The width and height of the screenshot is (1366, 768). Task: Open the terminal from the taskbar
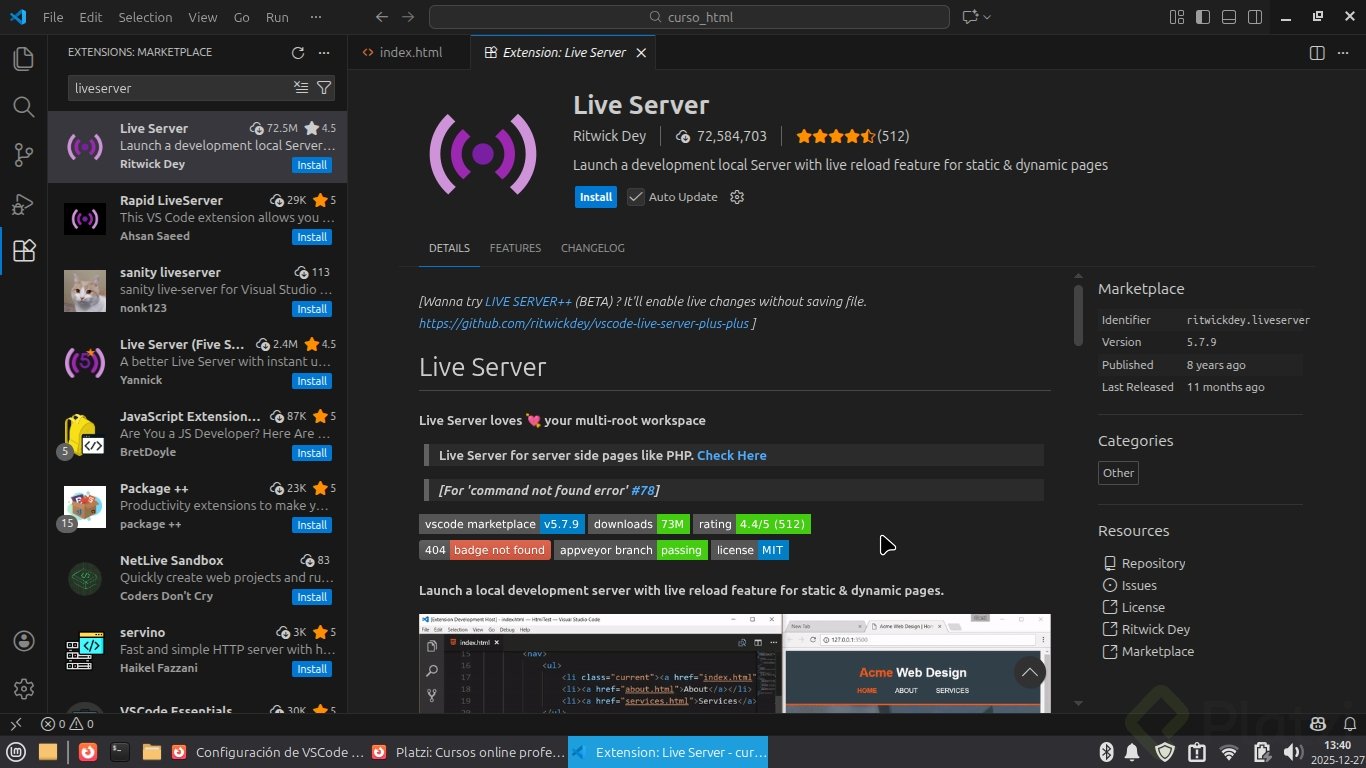tap(119, 752)
